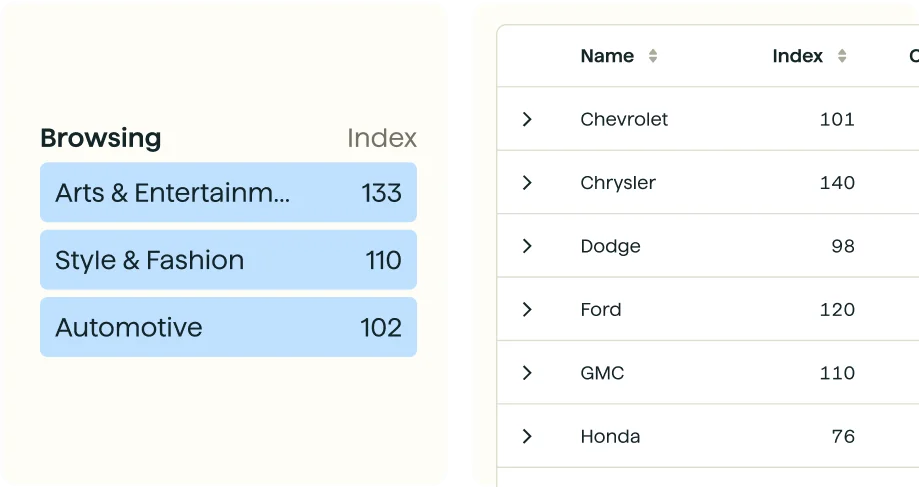Click the Chrysler index value 140
This screenshot has height=487, width=919.
837,182
